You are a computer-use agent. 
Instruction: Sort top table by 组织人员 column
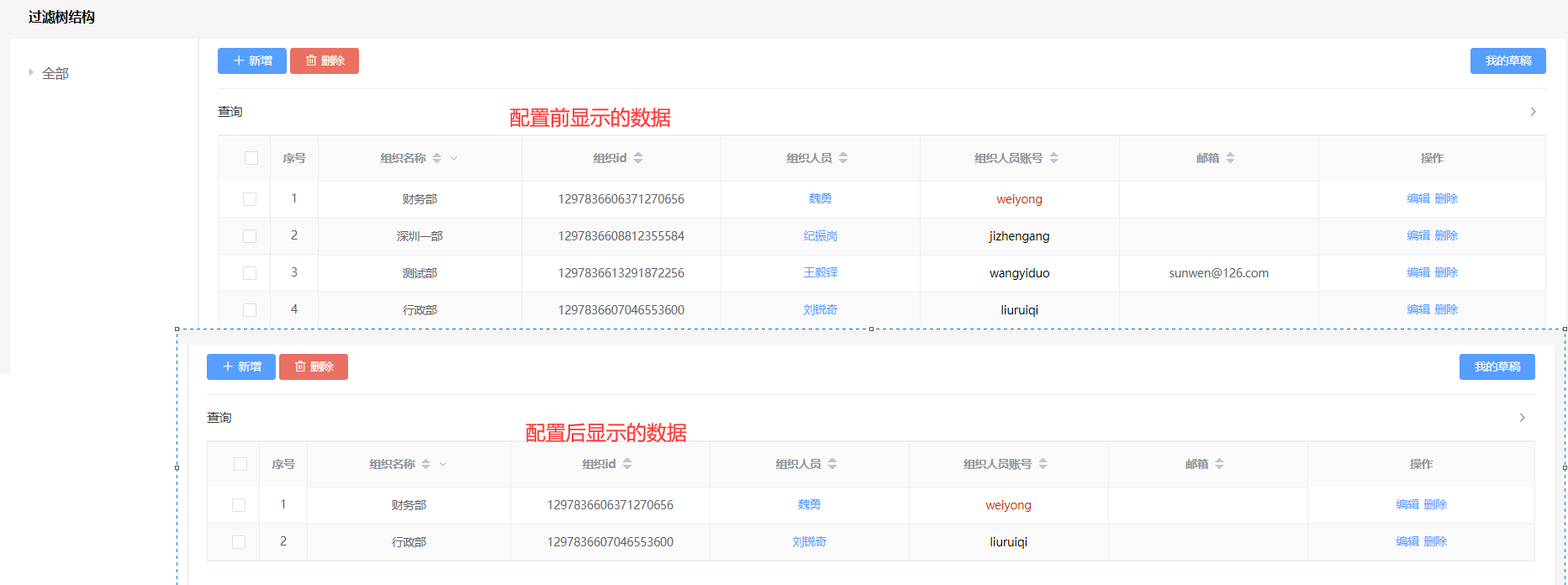pyautogui.click(x=843, y=158)
